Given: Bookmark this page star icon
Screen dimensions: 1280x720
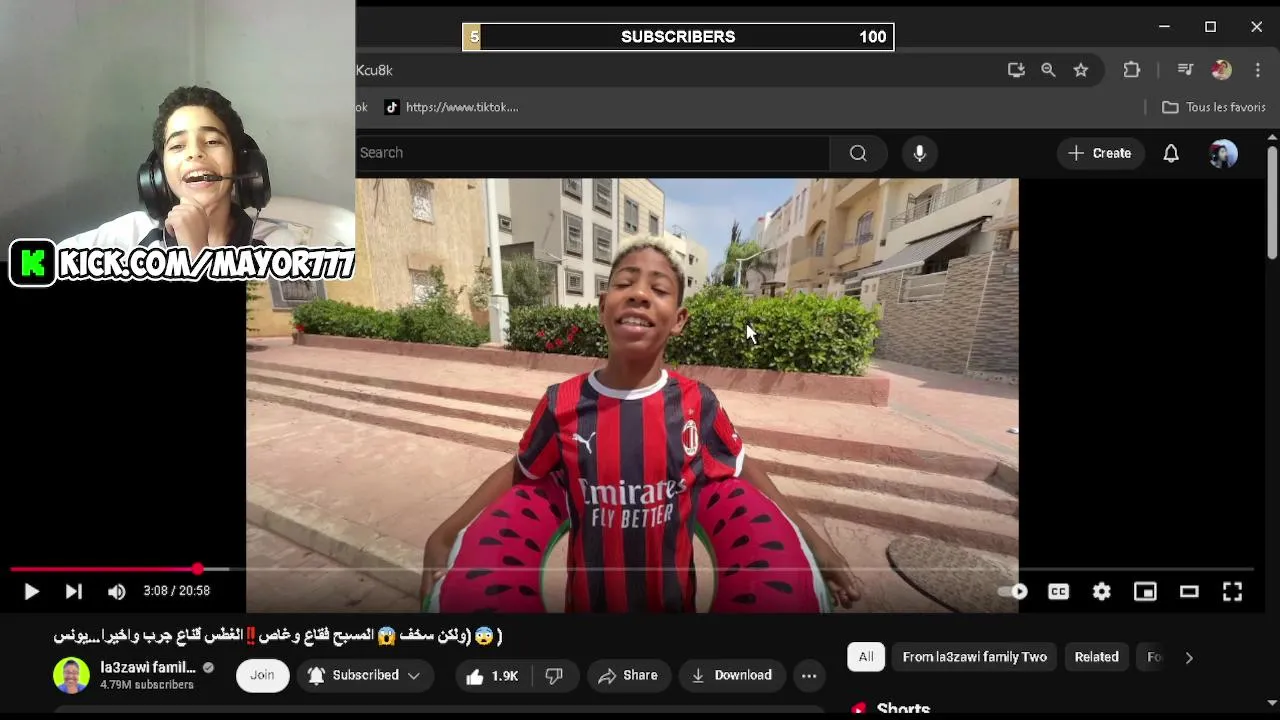Looking at the screenshot, I should coord(1081,70).
